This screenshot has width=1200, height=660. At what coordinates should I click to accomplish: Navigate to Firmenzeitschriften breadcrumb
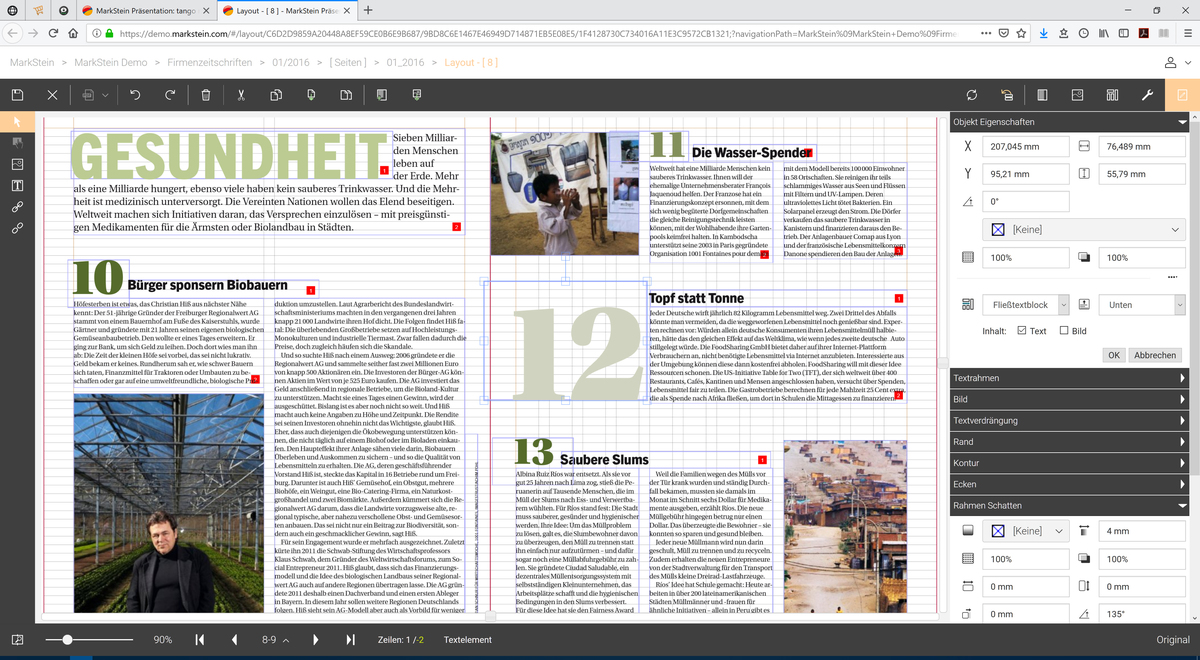coord(210,62)
